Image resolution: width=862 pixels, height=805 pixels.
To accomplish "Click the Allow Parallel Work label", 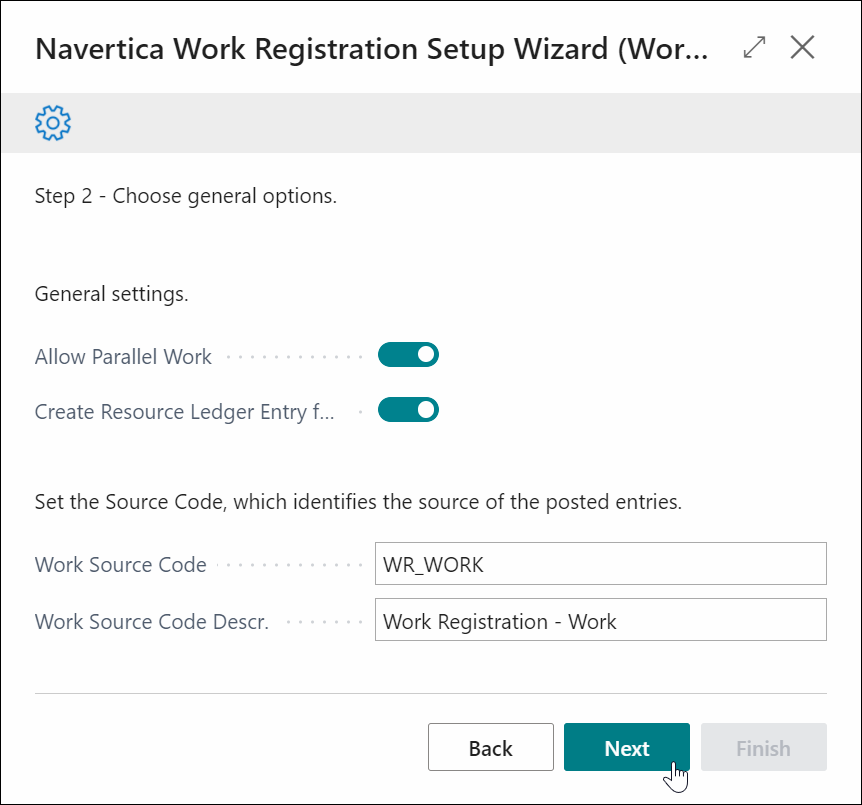I will (123, 357).
